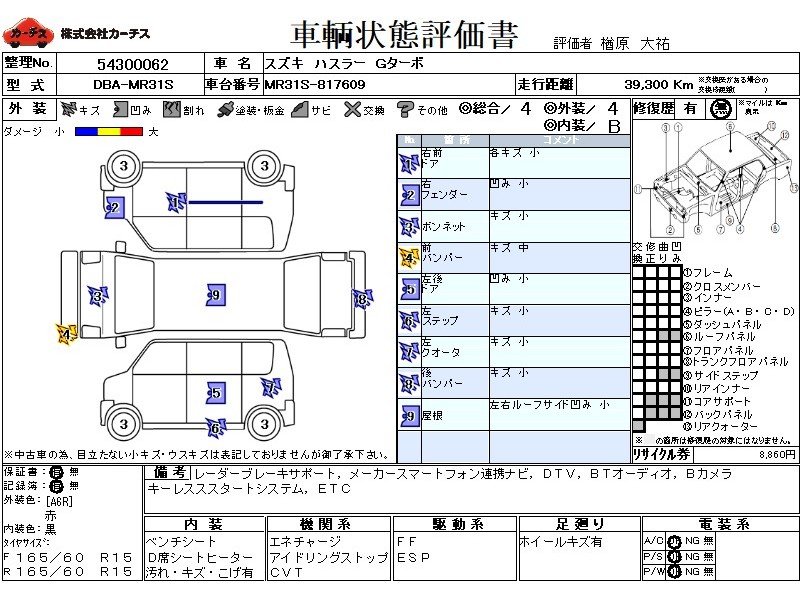The image size is (800, 600).
Task: Click the chassis number MR31S-817609
Action: coord(315,85)
